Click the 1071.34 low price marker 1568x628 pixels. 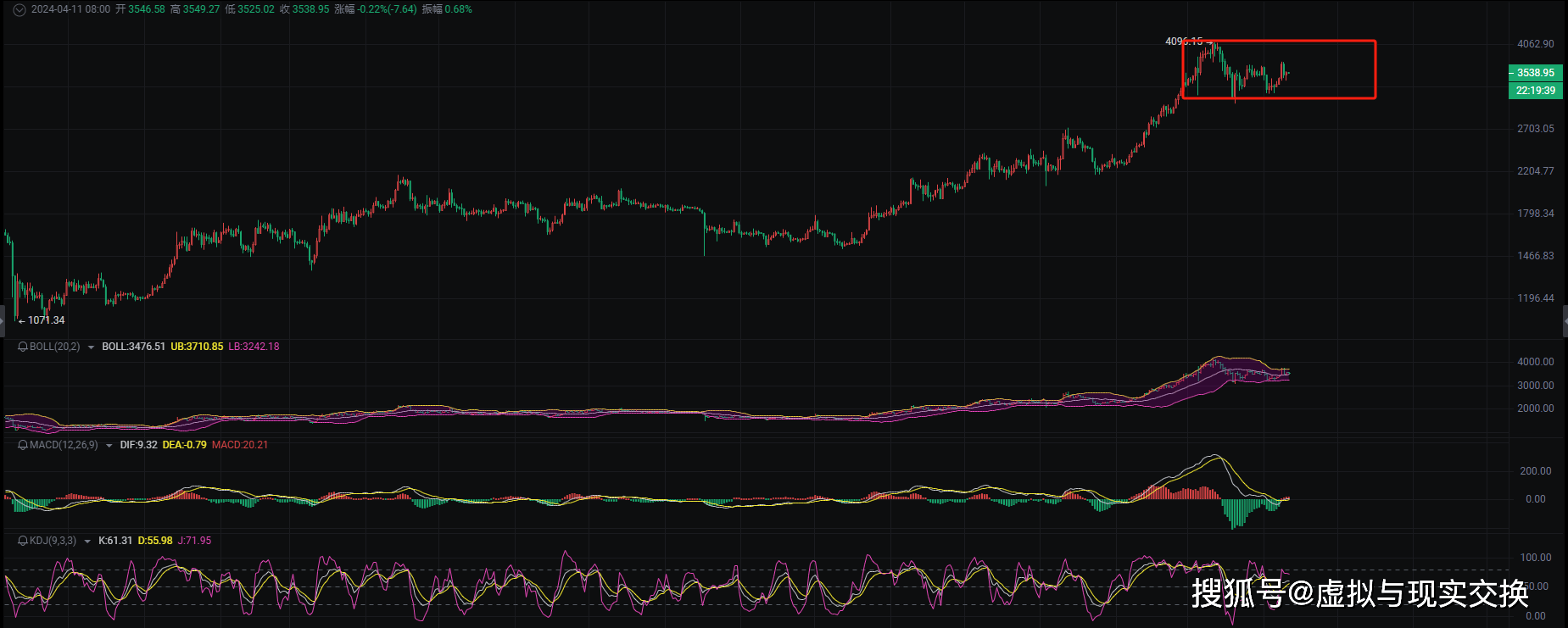pos(46,320)
